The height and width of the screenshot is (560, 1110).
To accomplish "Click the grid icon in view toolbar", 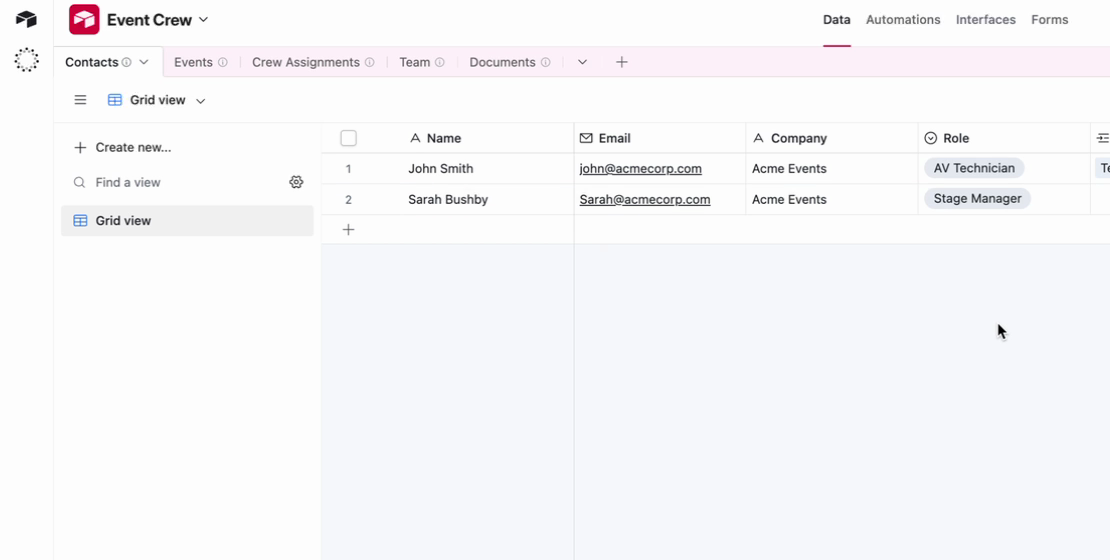I will pos(115,100).
